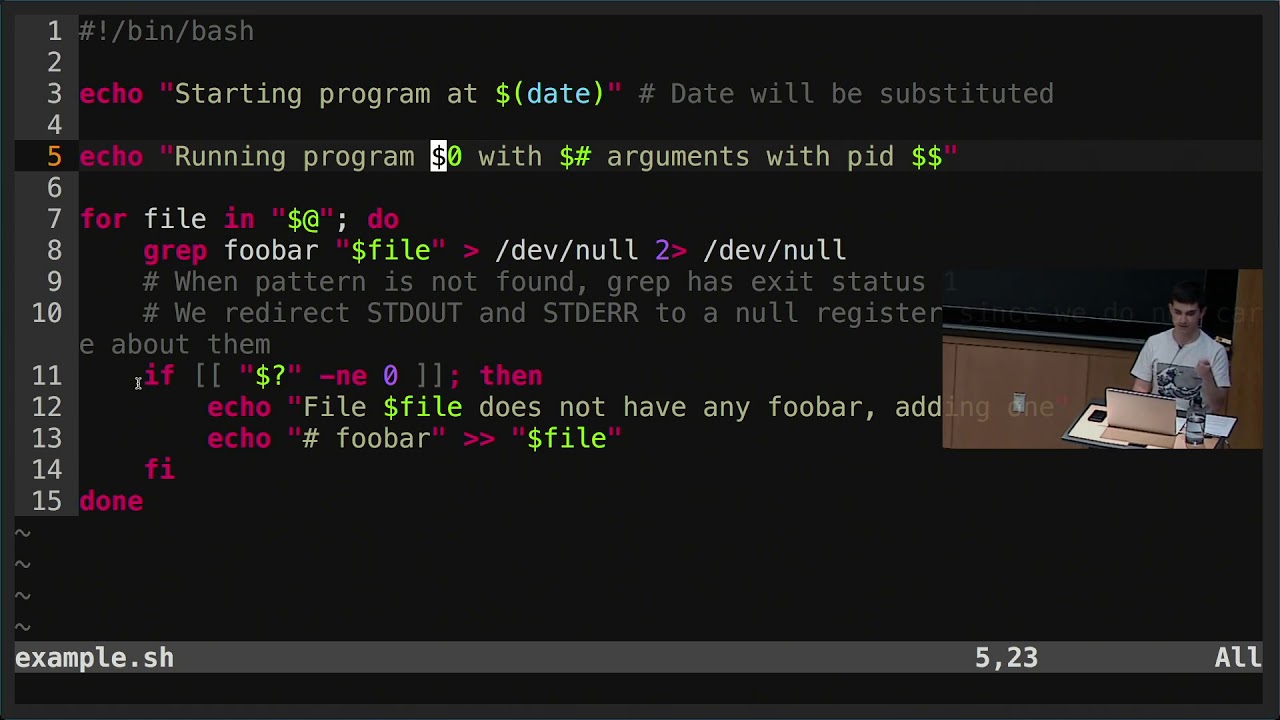Click the ">>" append operator on line 13
The width and height of the screenshot is (1280, 720).
click(479, 438)
